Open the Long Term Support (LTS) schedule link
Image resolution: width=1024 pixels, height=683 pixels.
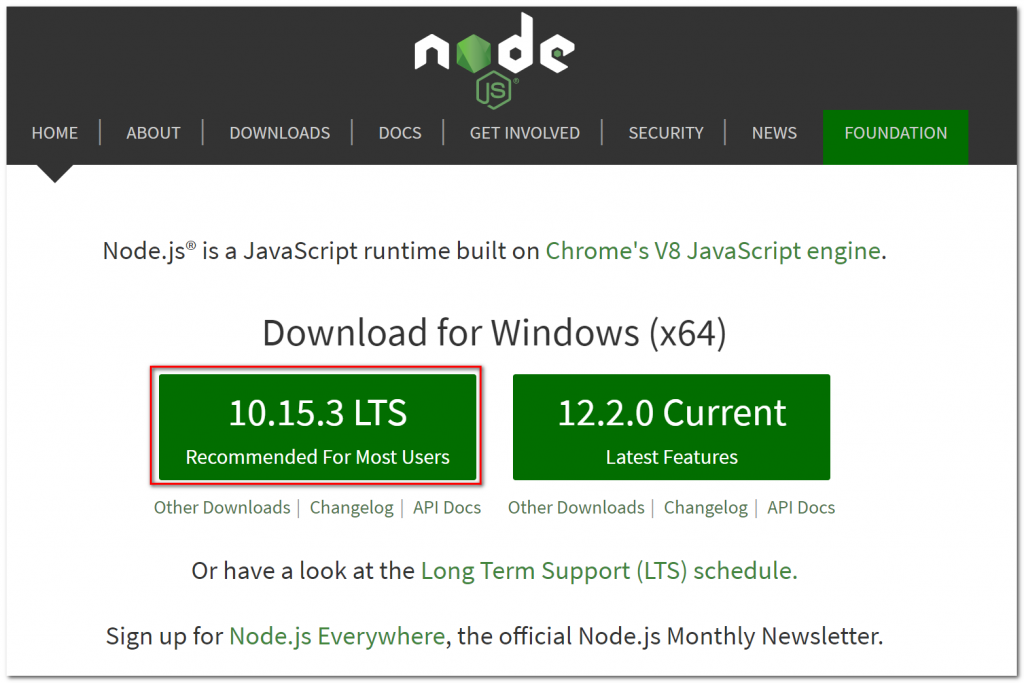(x=609, y=571)
